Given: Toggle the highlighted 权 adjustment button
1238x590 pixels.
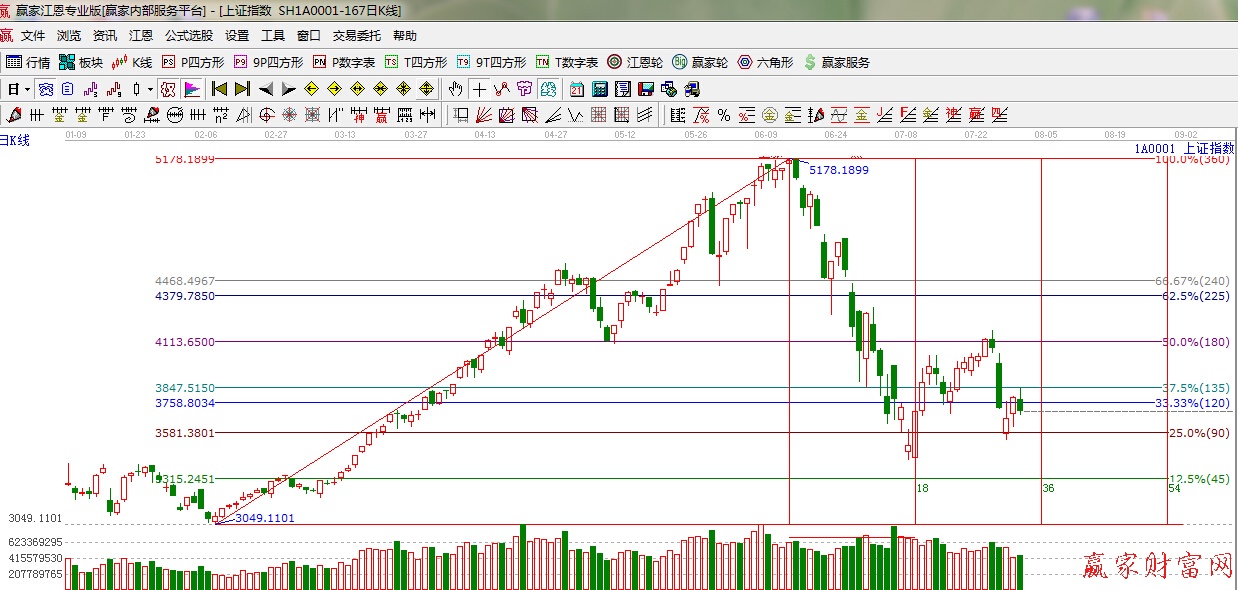Looking at the screenshot, I should (x=168, y=89).
